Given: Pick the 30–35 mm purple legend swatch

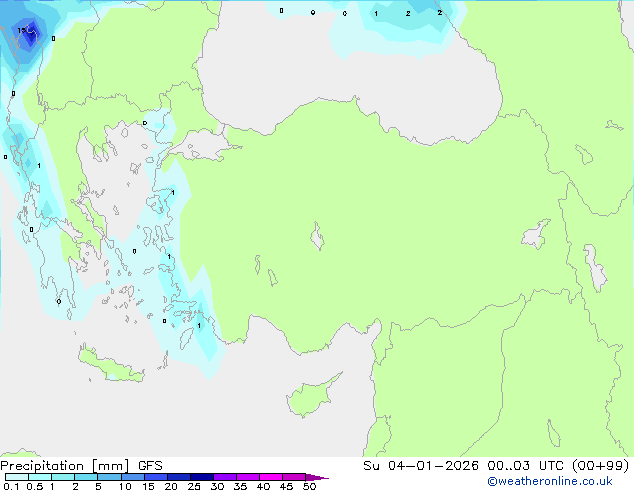Looking at the screenshot, I should pos(224,477).
